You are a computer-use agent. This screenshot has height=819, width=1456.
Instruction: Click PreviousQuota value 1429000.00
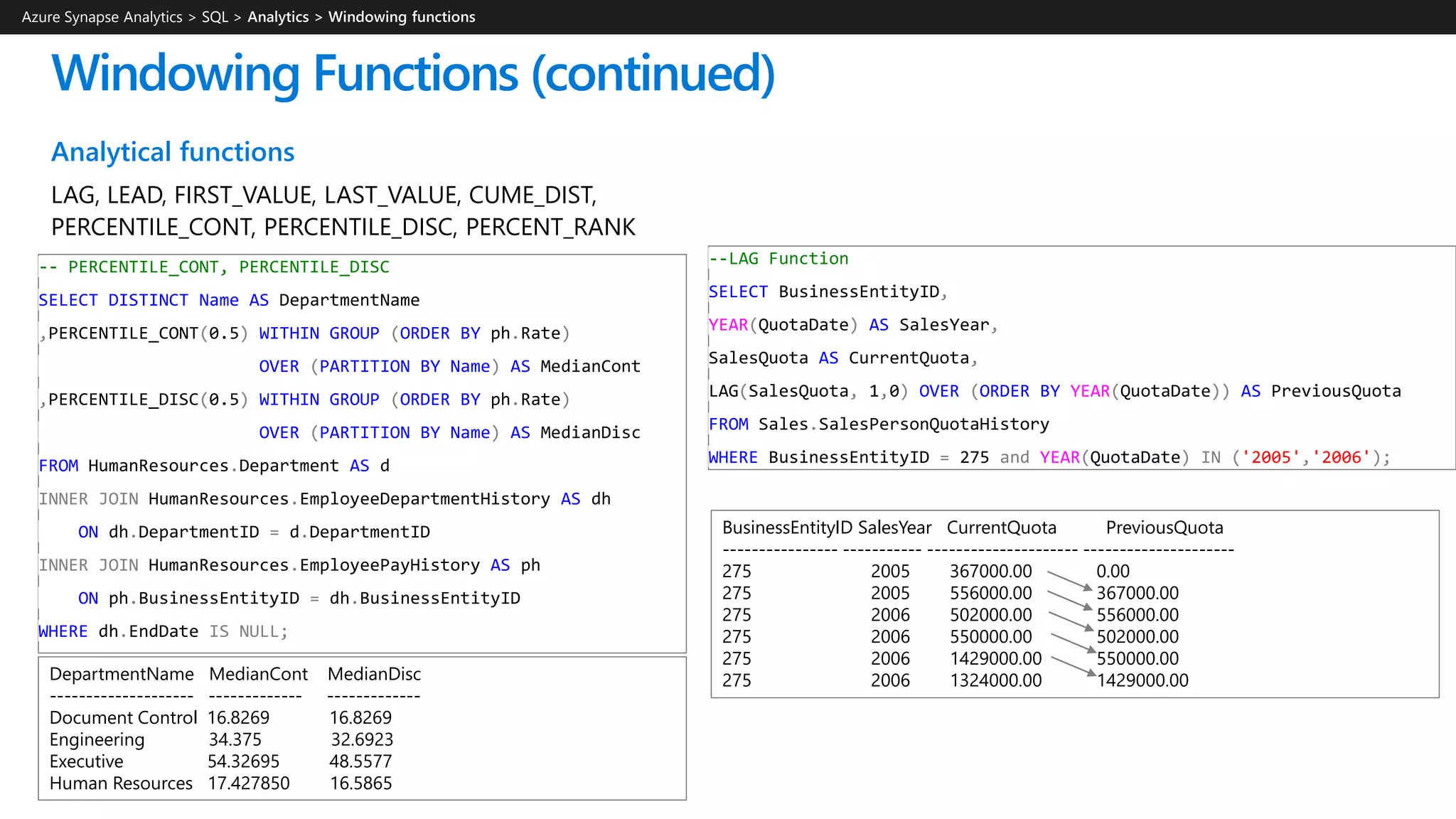click(x=1142, y=680)
